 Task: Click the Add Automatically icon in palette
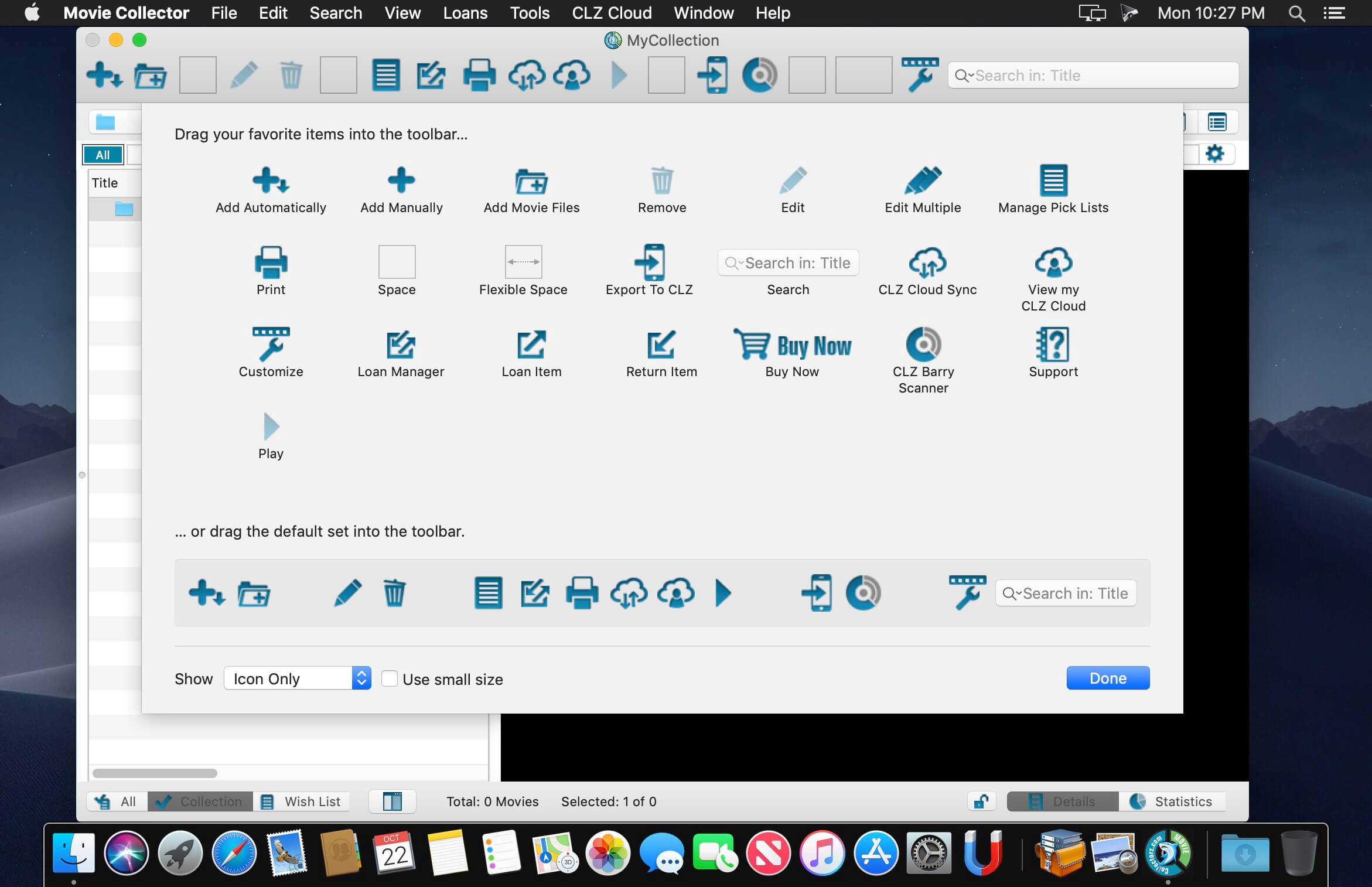point(270,180)
